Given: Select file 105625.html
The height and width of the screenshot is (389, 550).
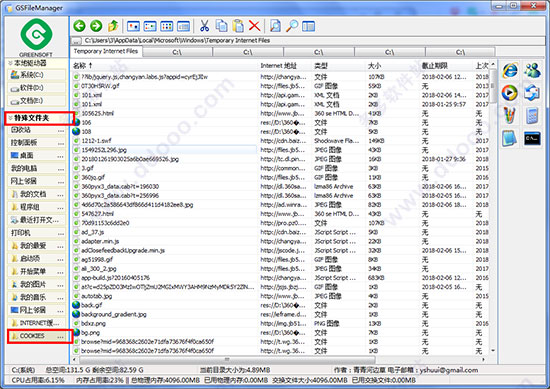Looking at the screenshot, I should 97,113.
